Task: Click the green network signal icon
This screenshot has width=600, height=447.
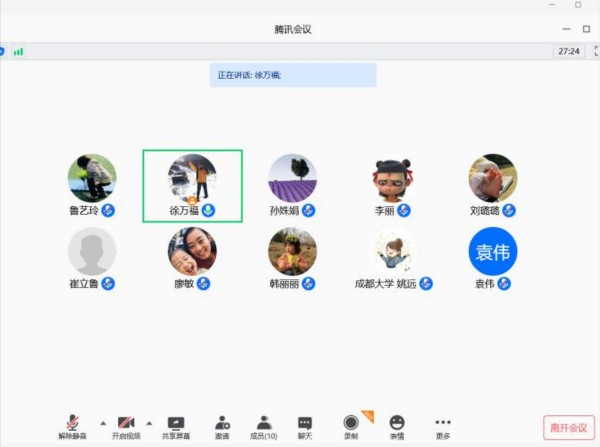Action: pyautogui.click(x=18, y=51)
